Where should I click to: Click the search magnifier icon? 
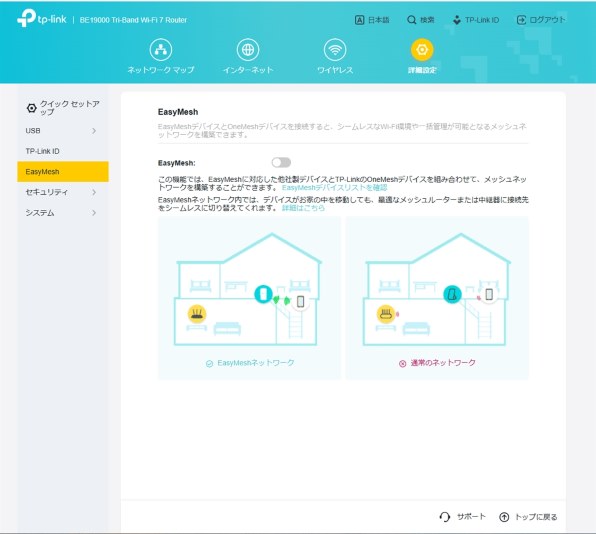click(x=411, y=20)
